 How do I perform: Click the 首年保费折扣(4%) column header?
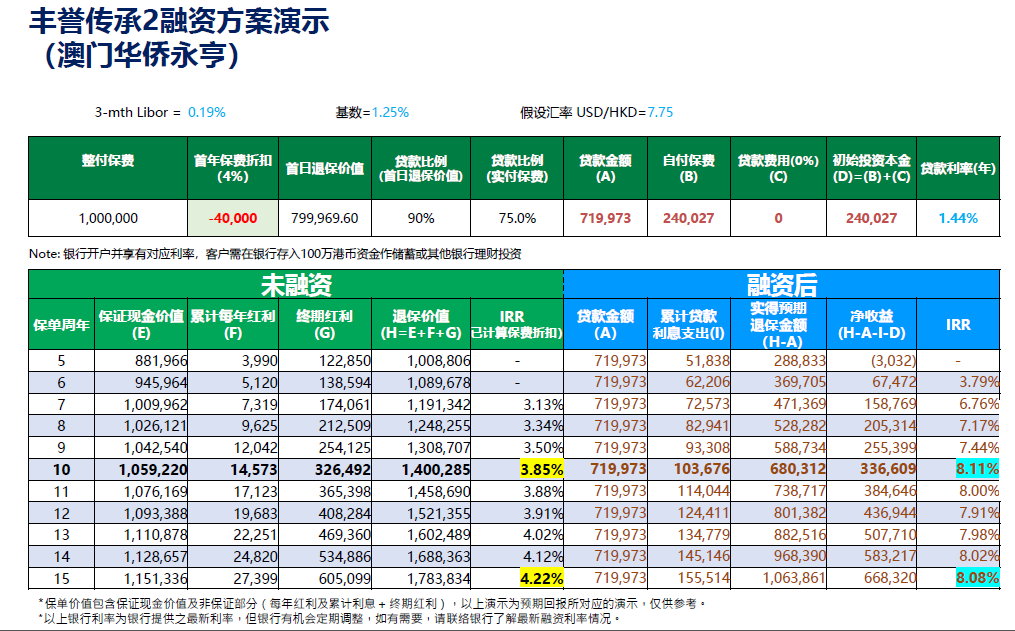233,168
